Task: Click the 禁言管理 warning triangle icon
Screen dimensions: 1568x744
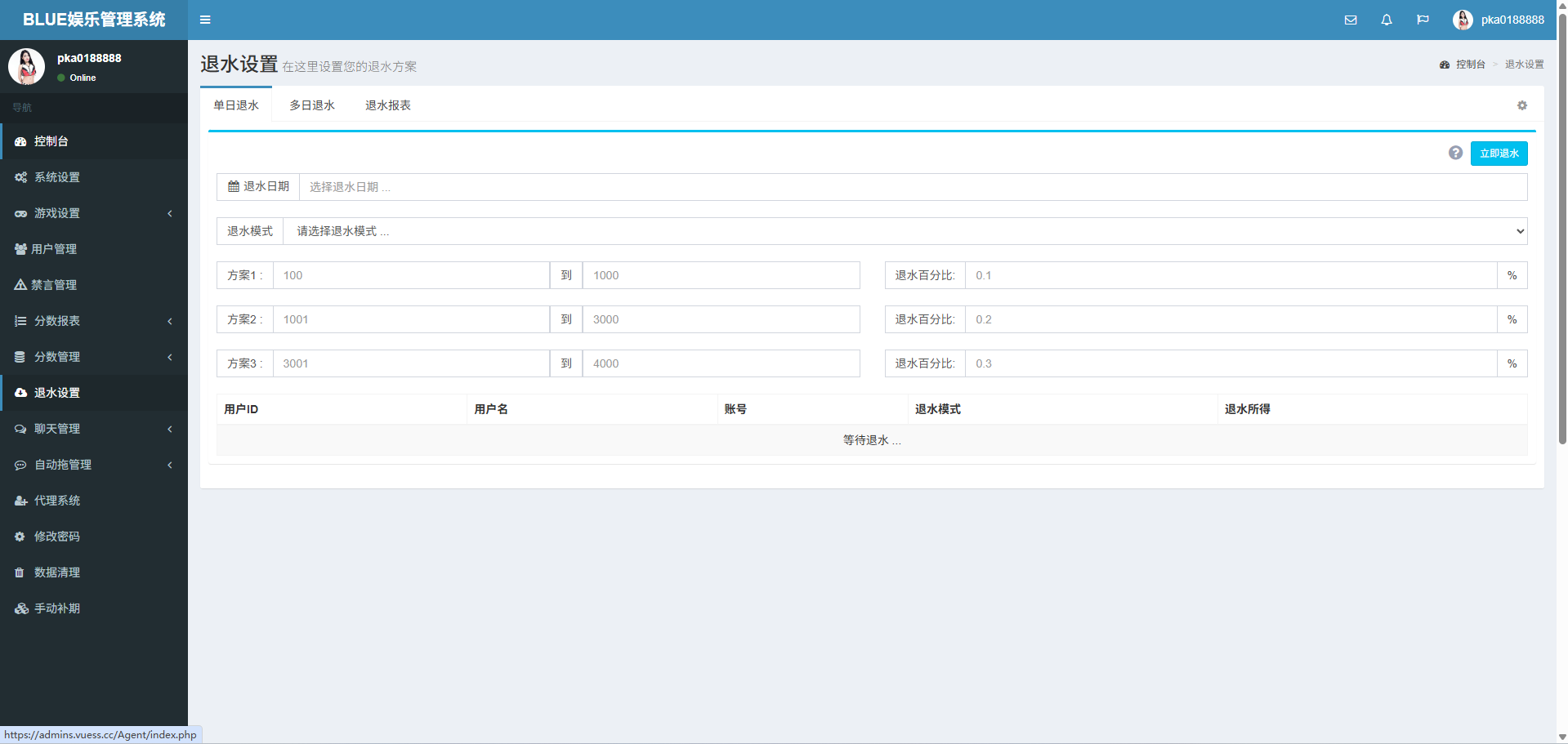Action: click(20, 285)
